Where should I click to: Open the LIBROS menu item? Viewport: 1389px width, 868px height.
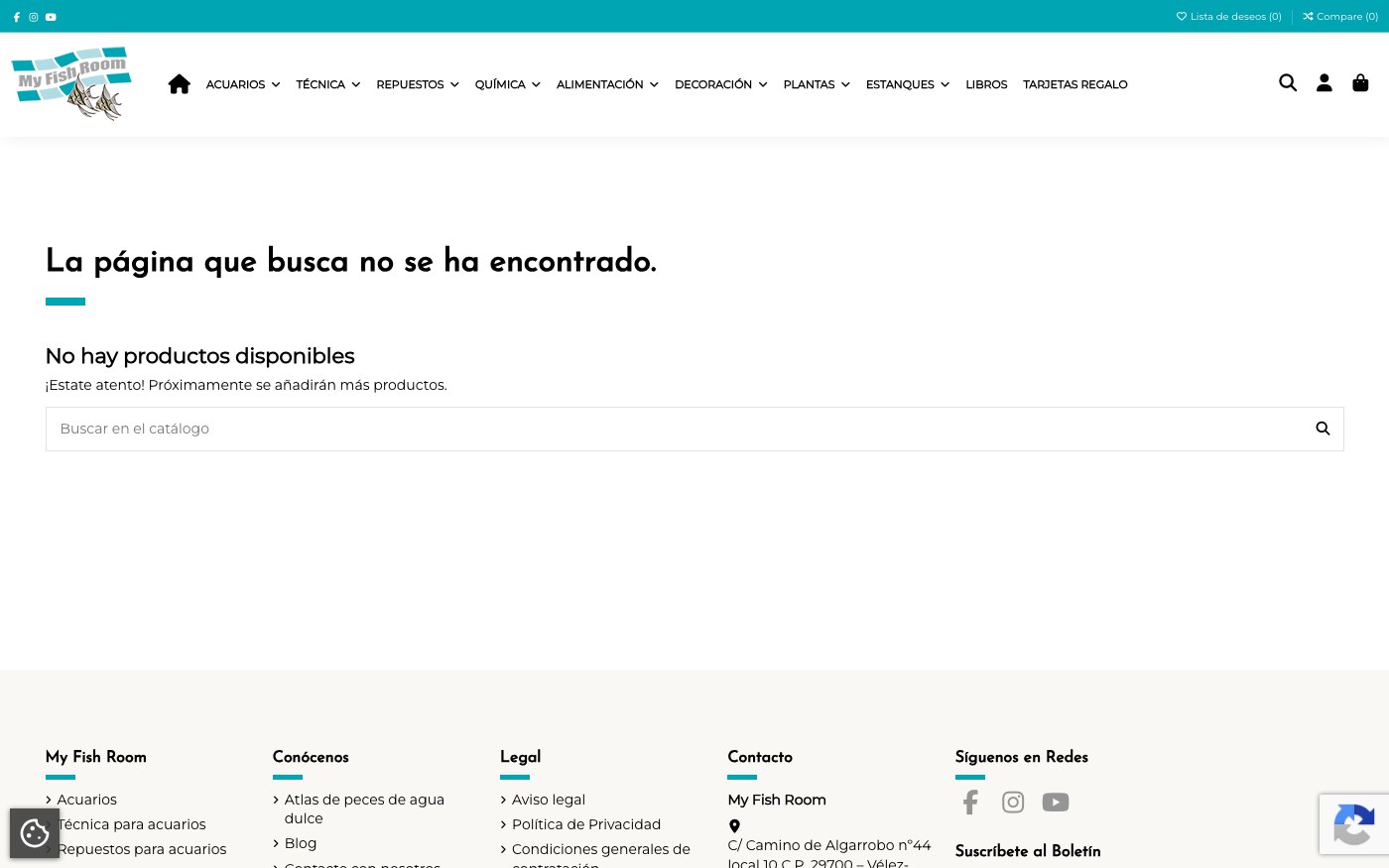click(986, 84)
